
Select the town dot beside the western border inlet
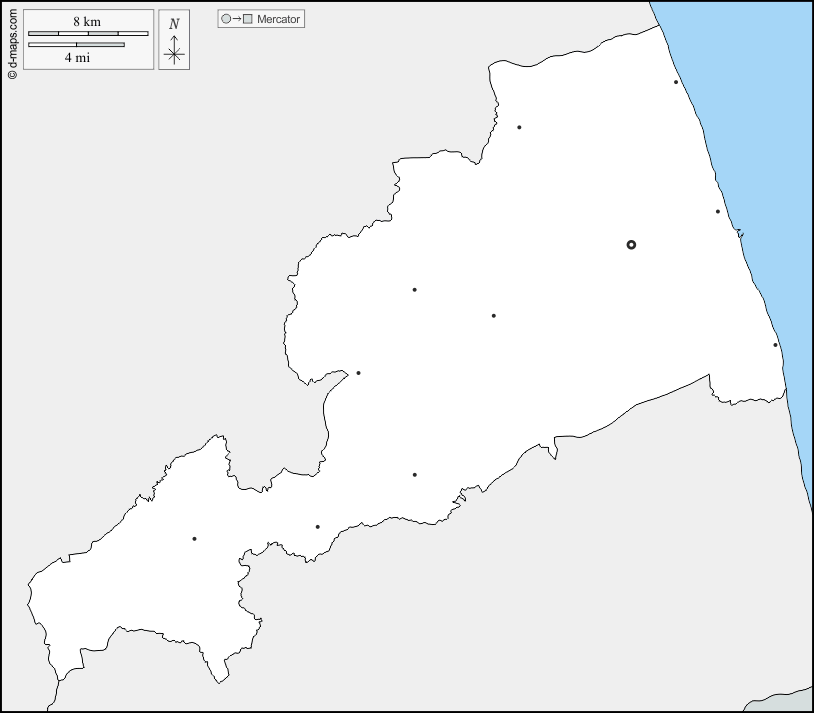358,373
